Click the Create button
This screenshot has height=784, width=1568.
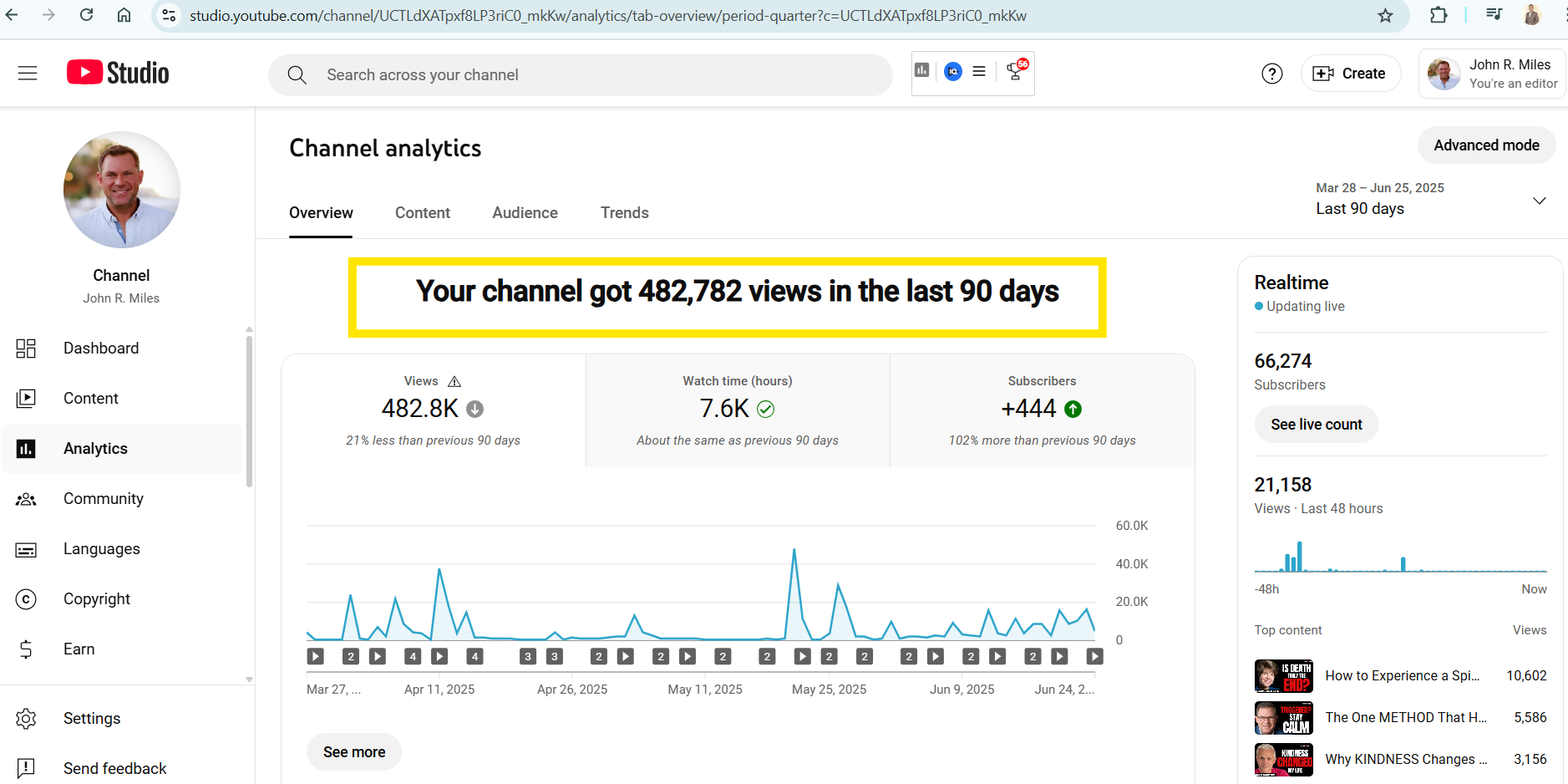pos(1350,74)
